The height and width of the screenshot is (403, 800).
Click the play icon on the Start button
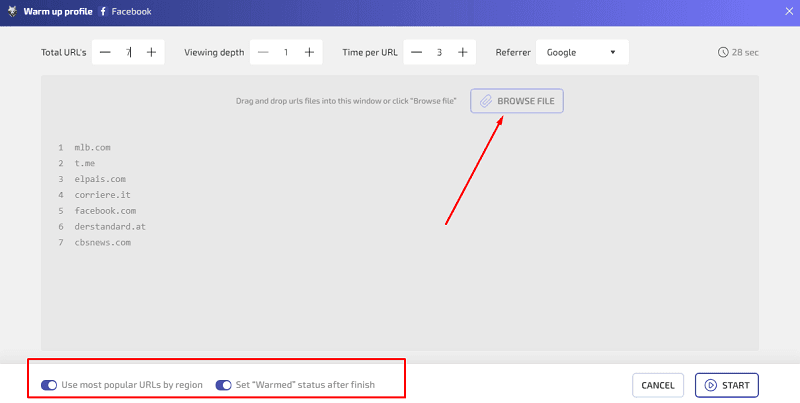tap(711, 385)
